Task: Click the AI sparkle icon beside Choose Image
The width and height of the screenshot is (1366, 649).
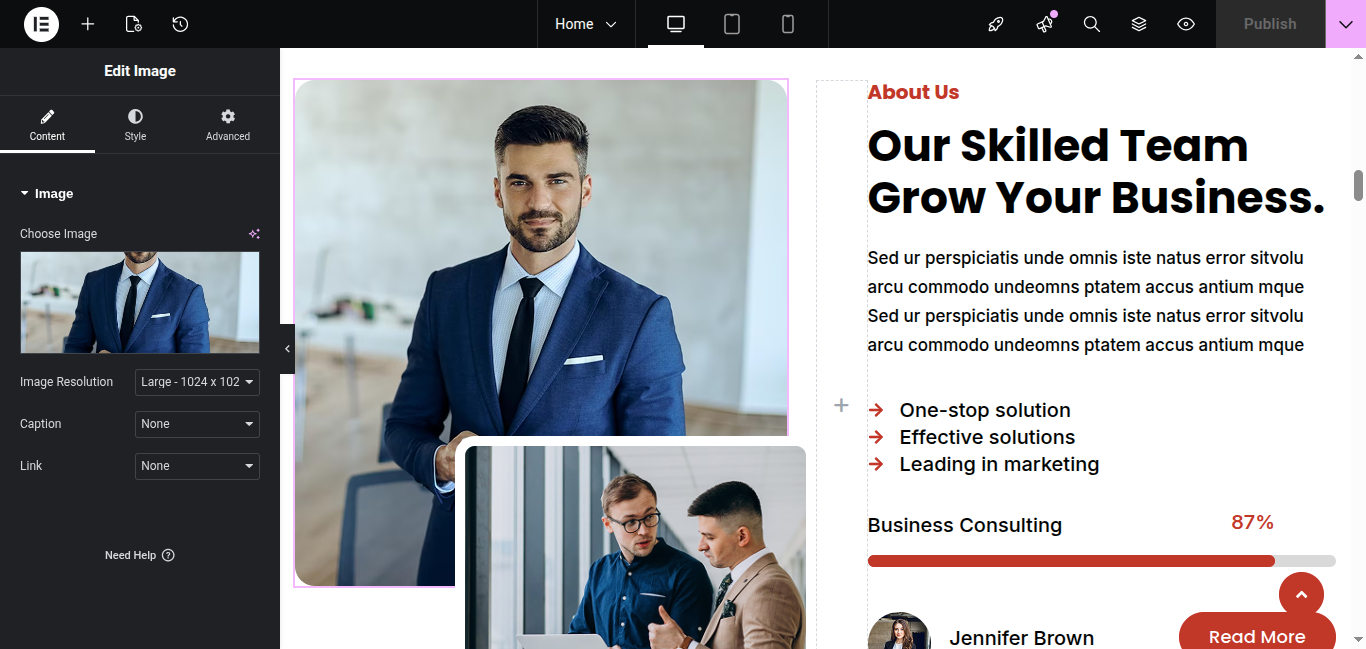Action: click(254, 234)
